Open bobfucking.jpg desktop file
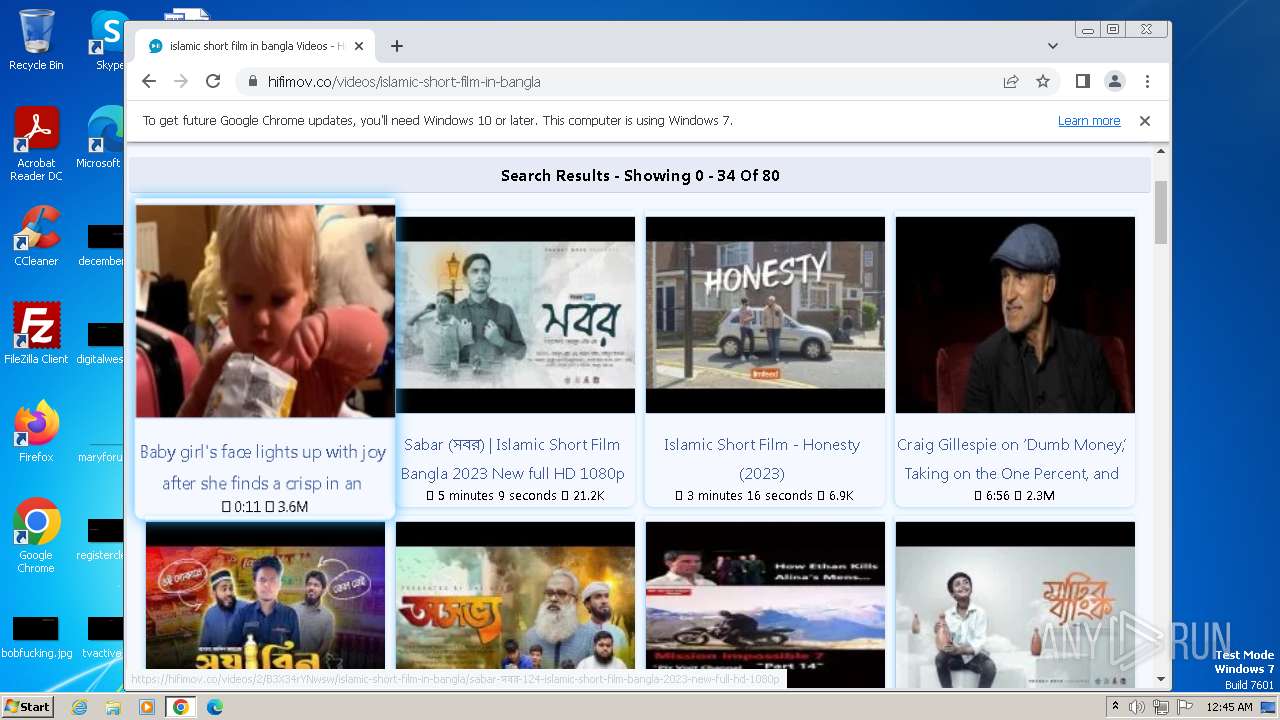 click(x=36, y=638)
